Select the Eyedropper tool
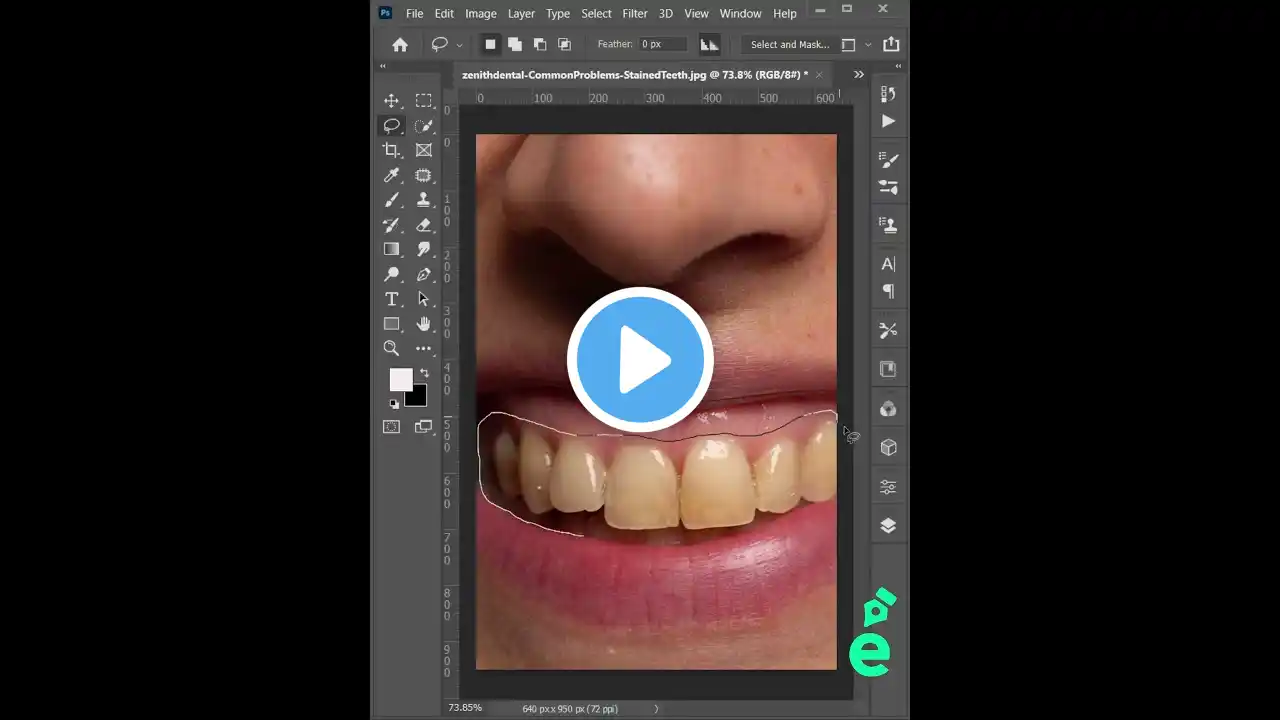This screenshot has height=720, width=1280. [x=392, y=175]
